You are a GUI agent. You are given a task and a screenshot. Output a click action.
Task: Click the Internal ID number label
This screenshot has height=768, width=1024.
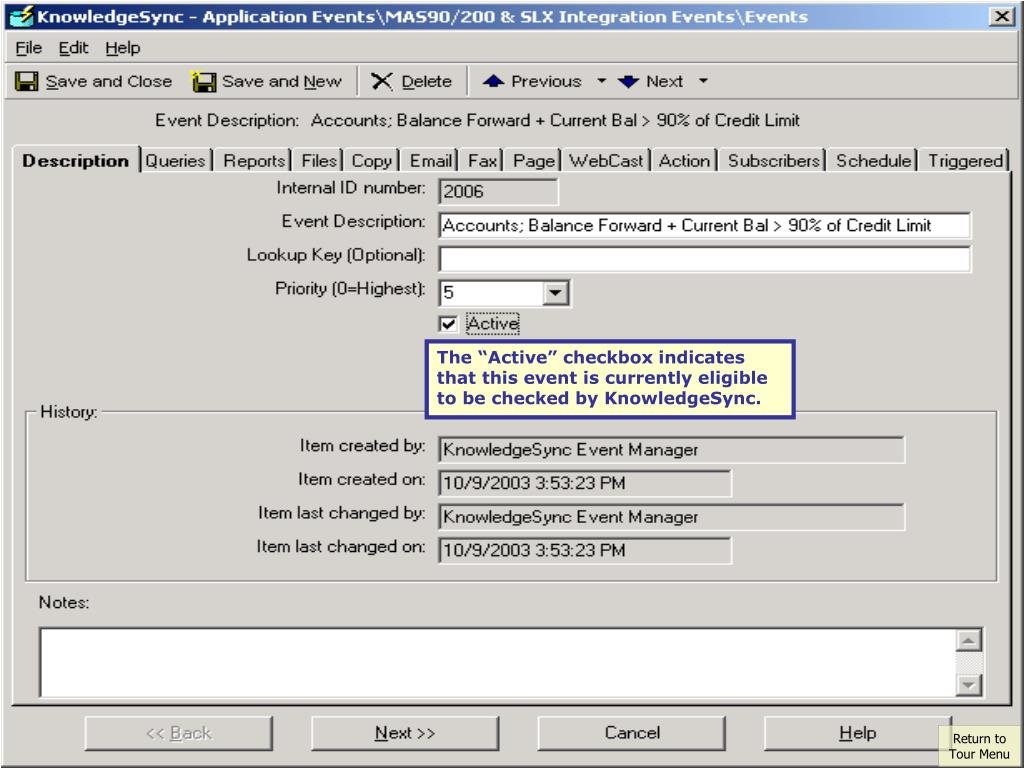[x=351, y=188]
